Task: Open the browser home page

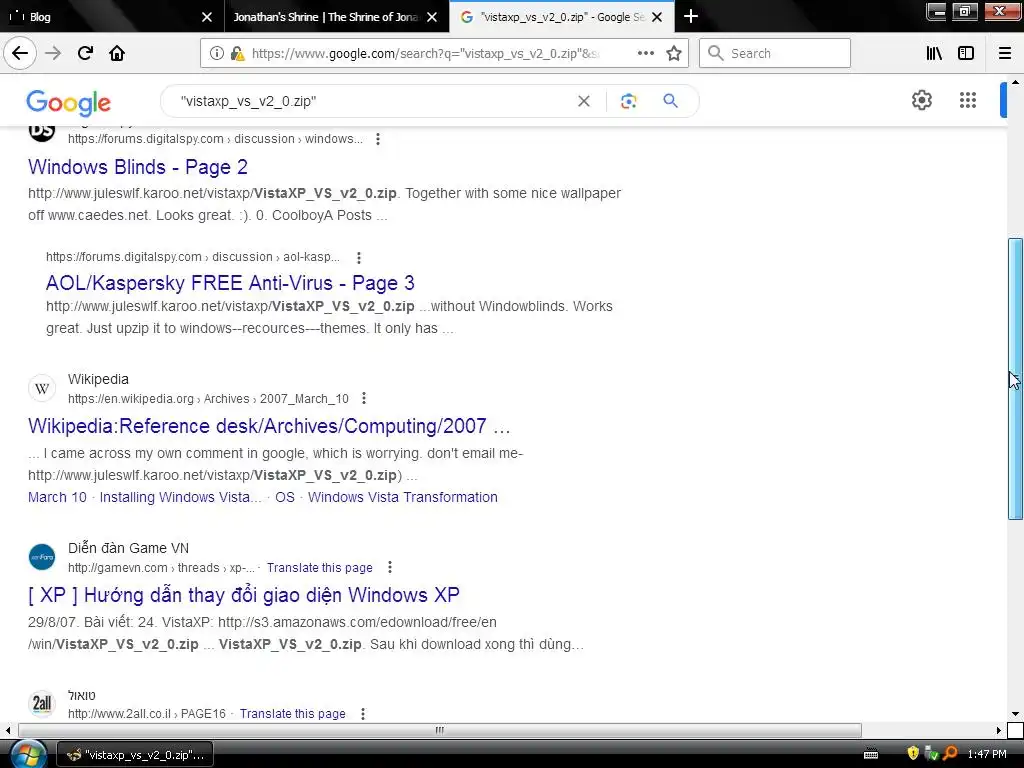Action: tap(117, 53)
